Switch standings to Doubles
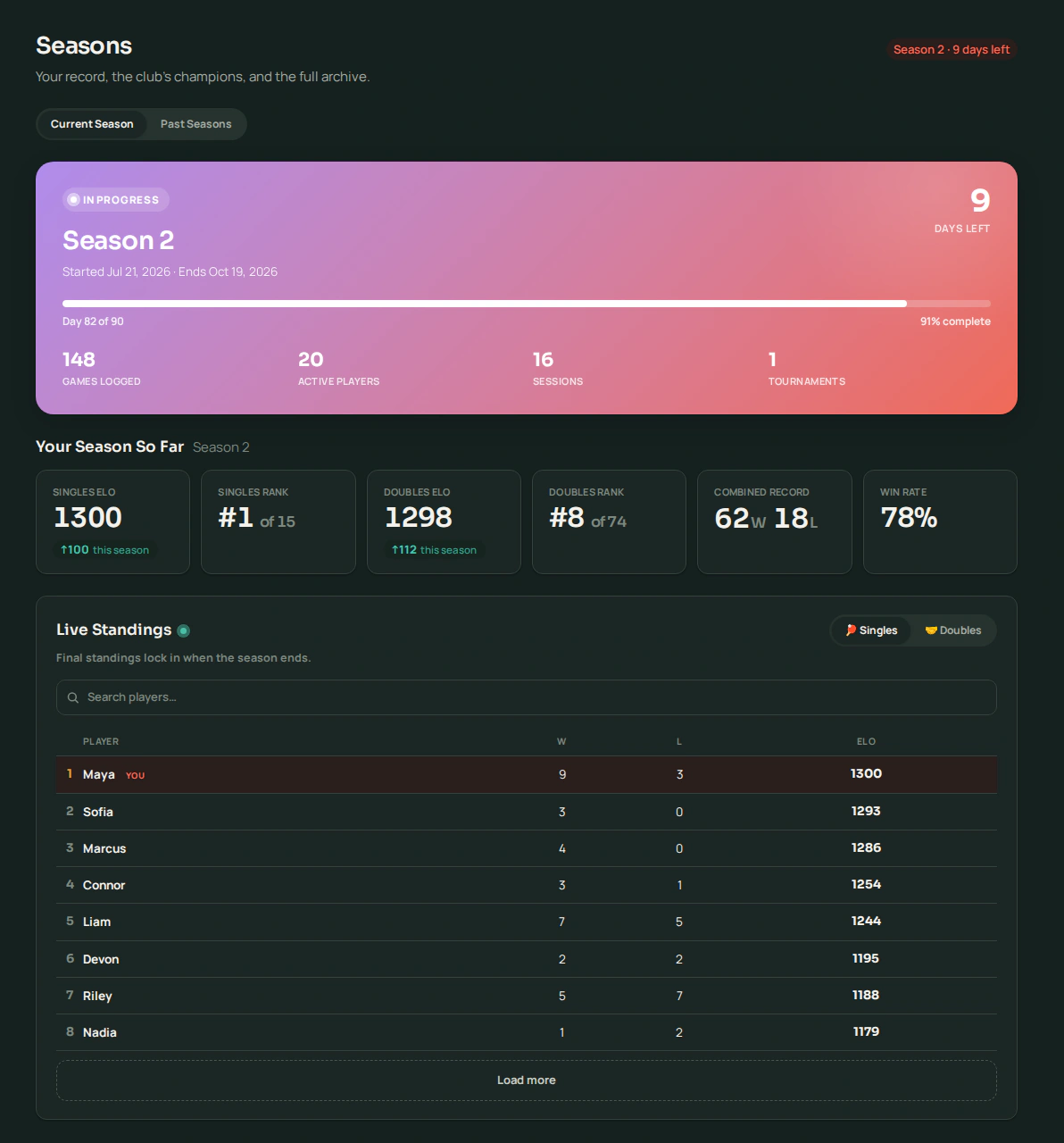 tap(952, 630)
